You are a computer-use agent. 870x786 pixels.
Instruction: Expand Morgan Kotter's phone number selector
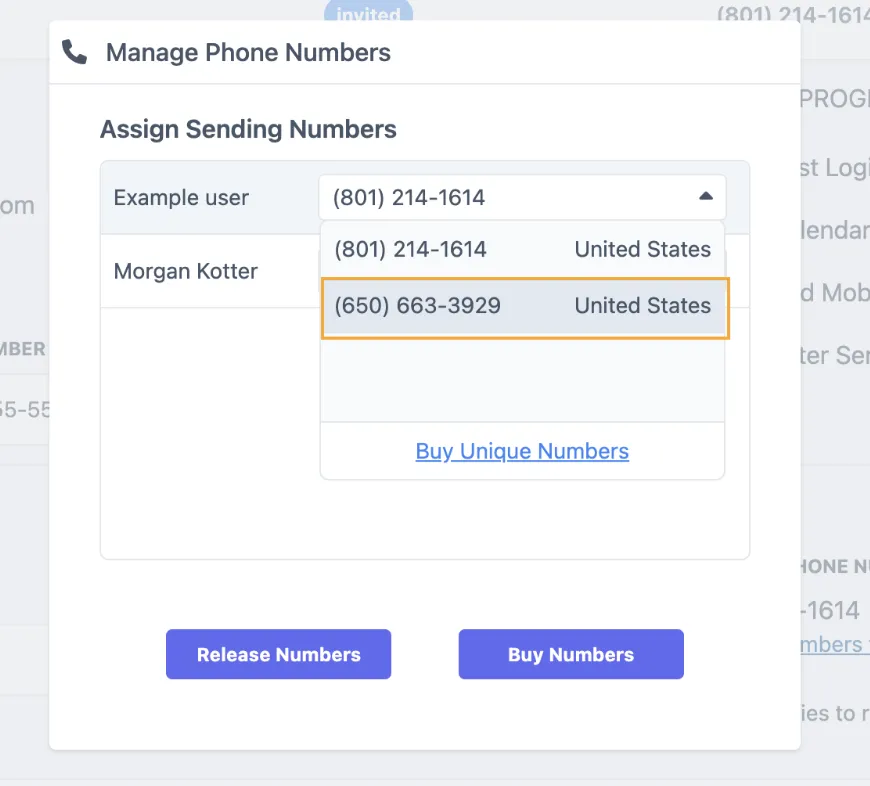tap(520, 270)
